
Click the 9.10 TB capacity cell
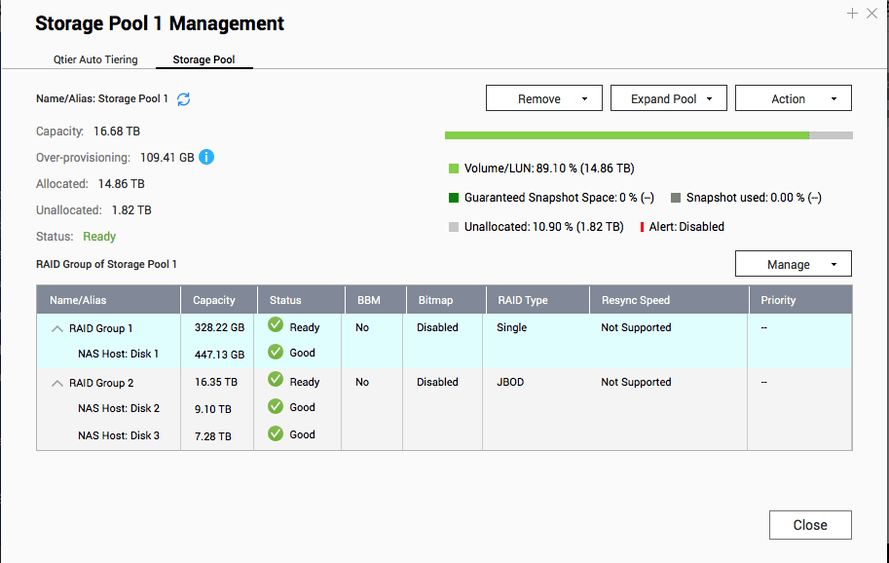(x=213, y=409)
